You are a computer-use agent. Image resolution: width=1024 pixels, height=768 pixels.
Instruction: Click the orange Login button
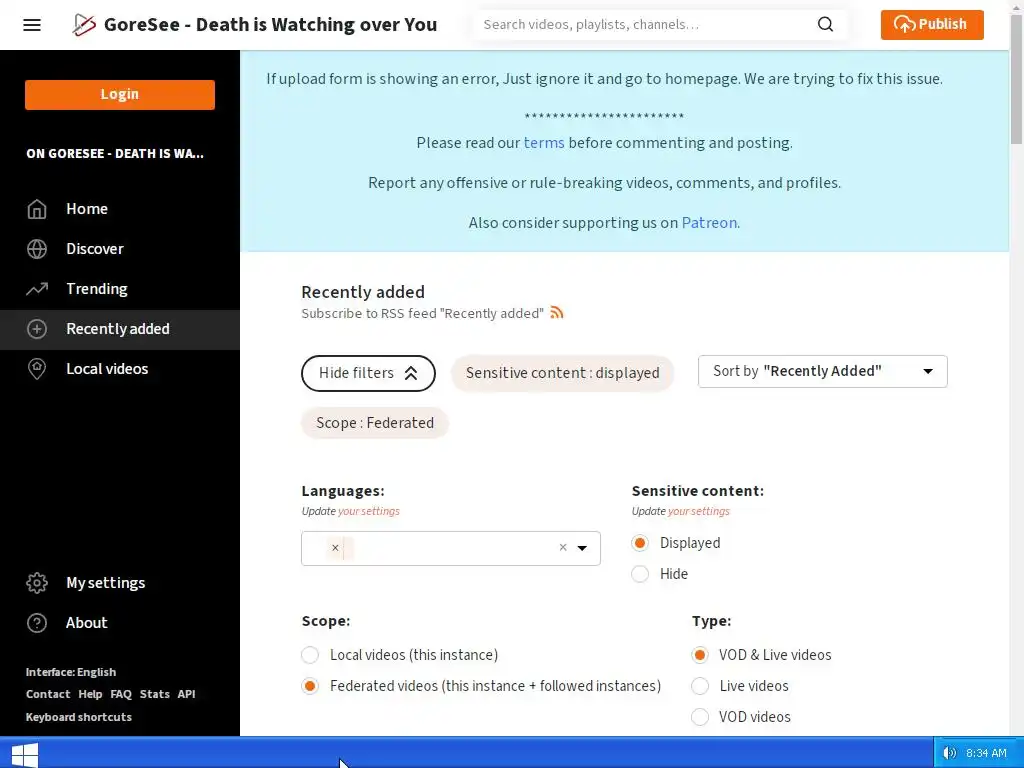click(x=120, y=95)
